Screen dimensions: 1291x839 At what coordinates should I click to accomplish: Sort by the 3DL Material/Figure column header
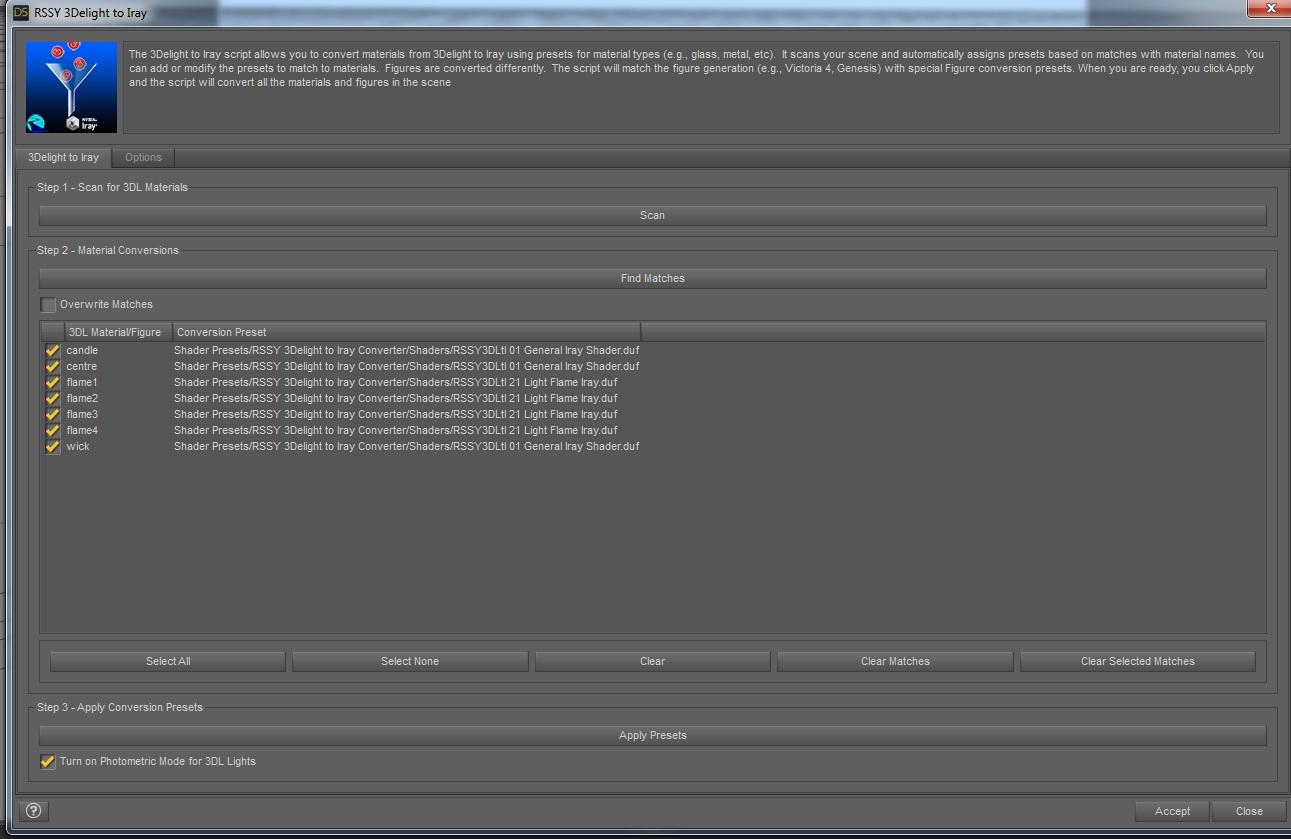[118, 332]
